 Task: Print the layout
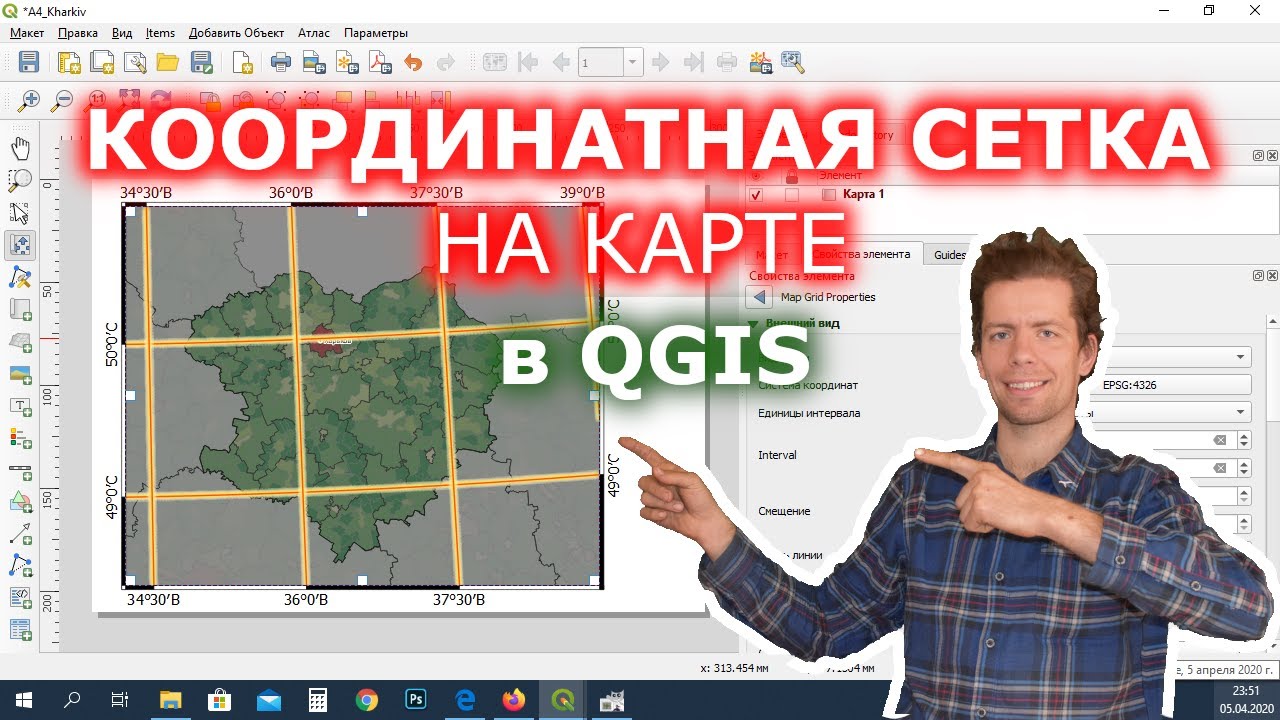tap(281, 62)
